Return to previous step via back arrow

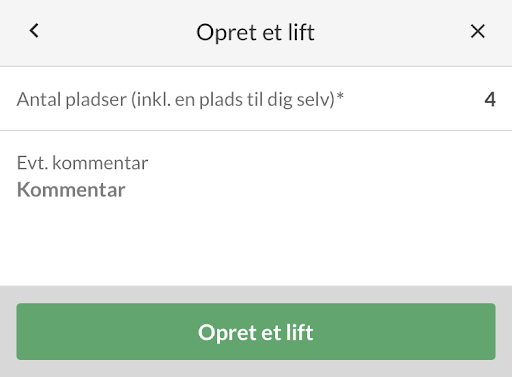coord(34,31)
